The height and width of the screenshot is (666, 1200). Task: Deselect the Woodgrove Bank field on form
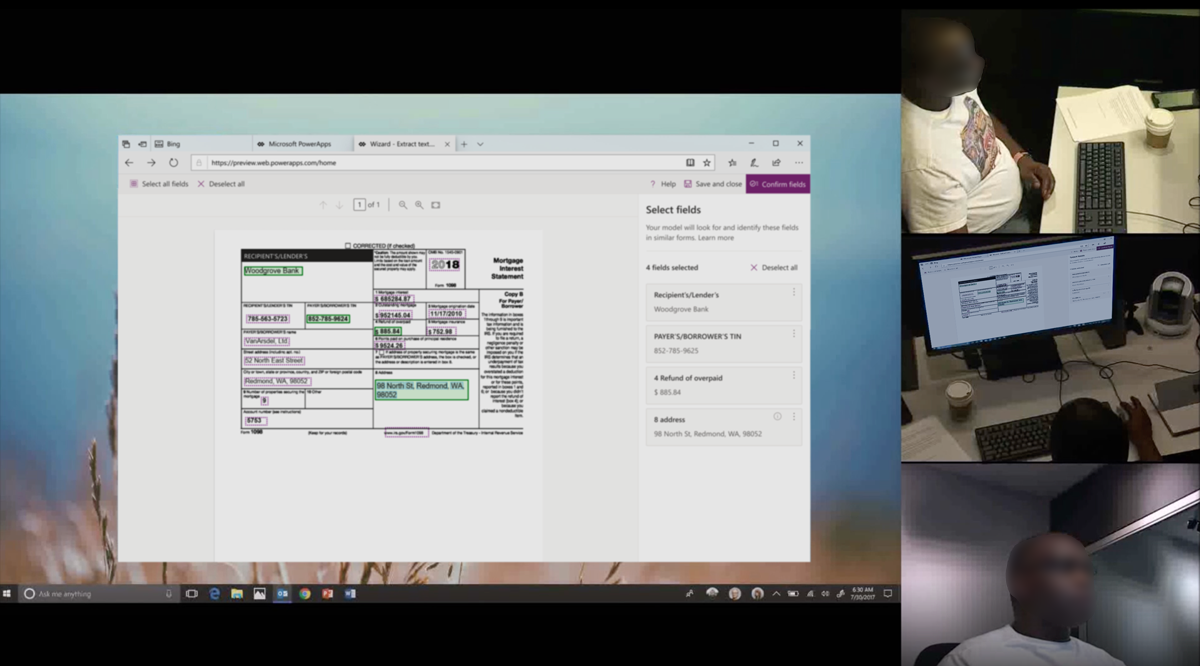click(x=273, y=271)
